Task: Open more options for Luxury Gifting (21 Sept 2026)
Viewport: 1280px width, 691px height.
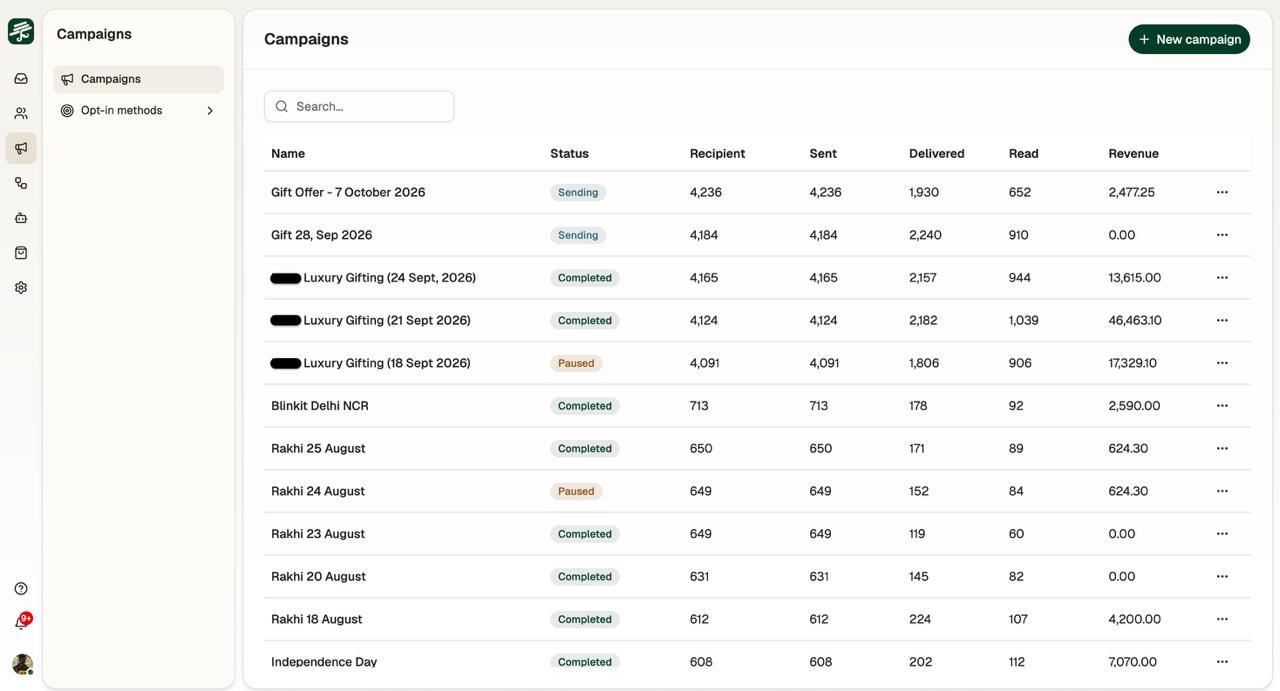Action: coord(1222,320)
